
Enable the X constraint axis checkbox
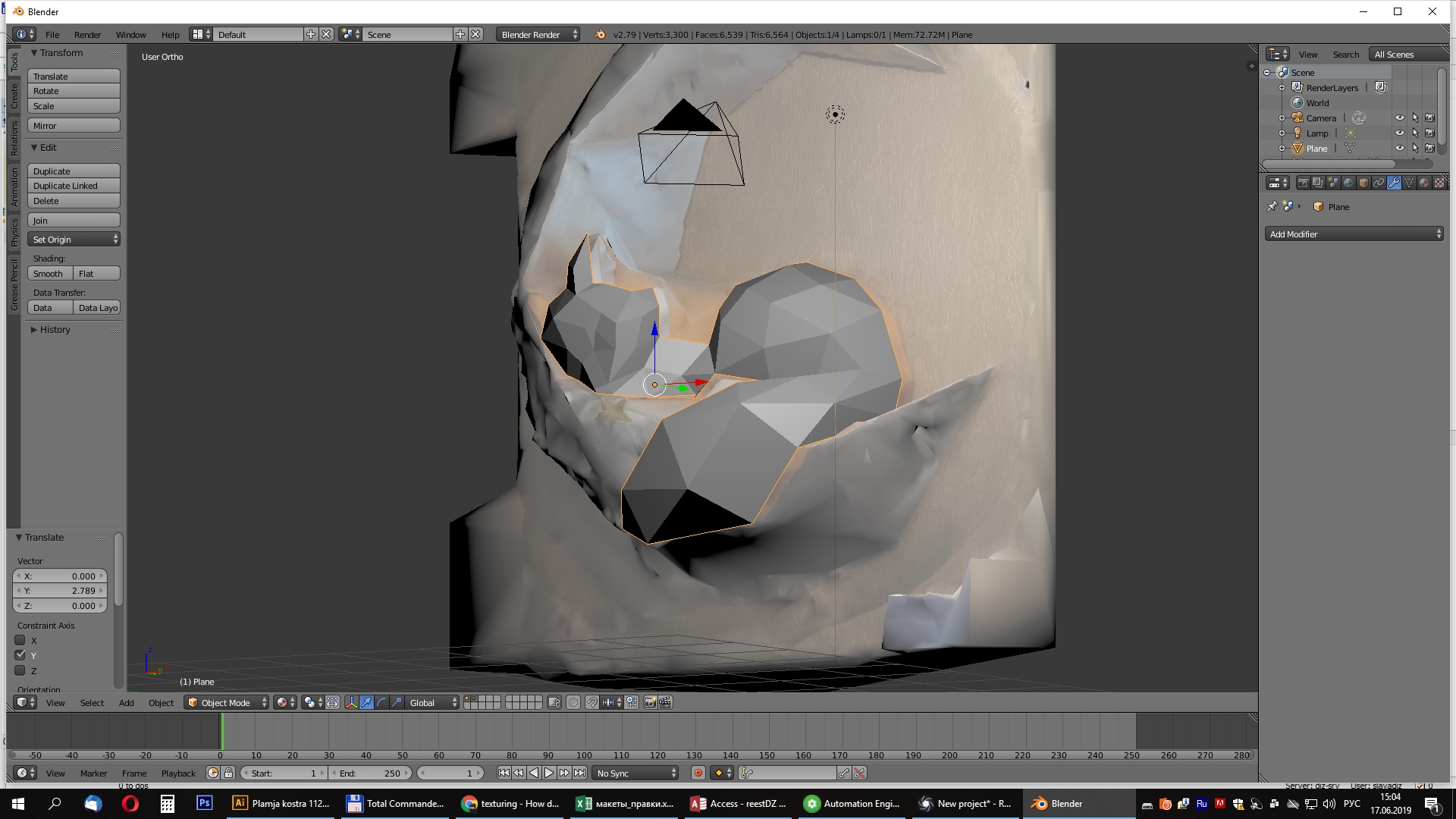coord(20,641)
